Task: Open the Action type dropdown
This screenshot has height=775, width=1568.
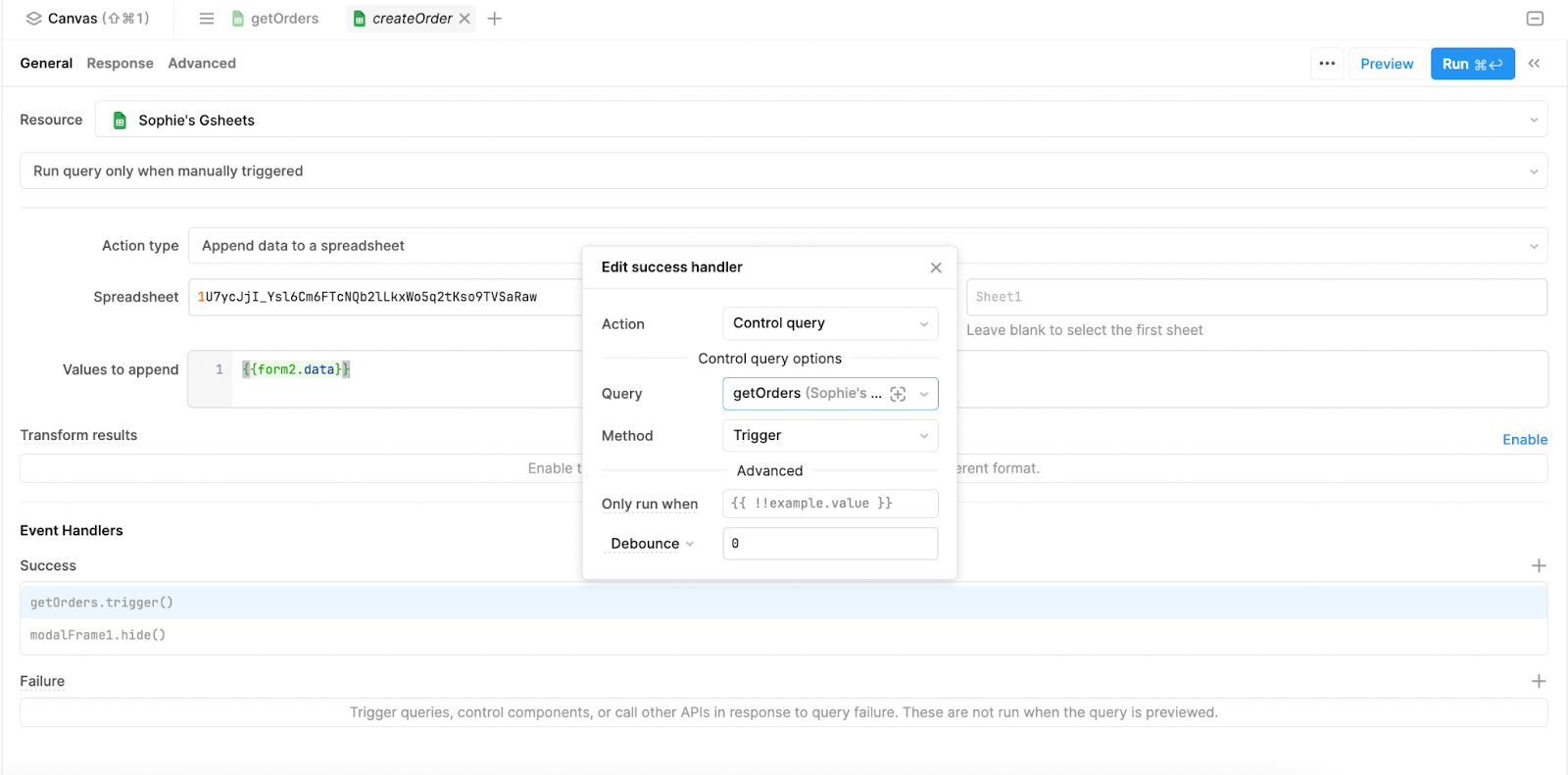Action: pyautogui.click(x=867, y=246)
